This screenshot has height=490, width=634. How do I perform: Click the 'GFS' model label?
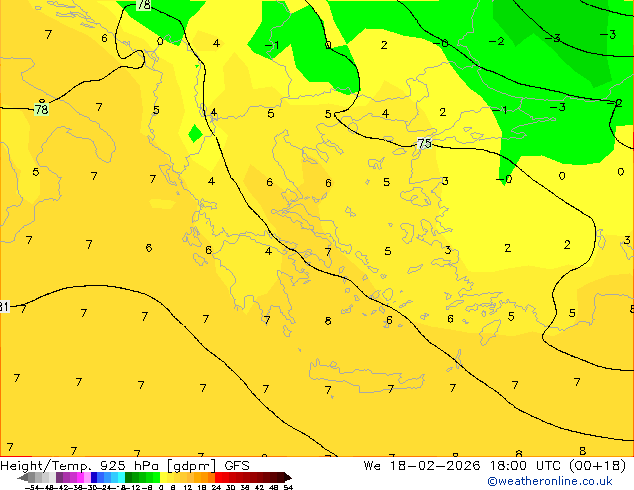point(237,466)
